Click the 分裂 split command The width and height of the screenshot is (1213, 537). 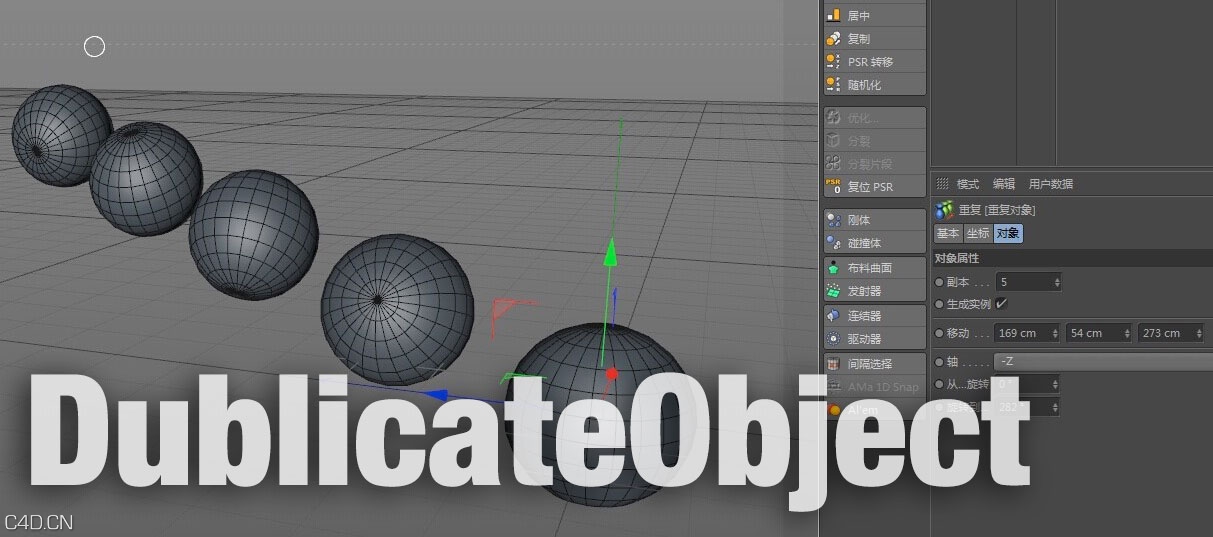(874, 140)
